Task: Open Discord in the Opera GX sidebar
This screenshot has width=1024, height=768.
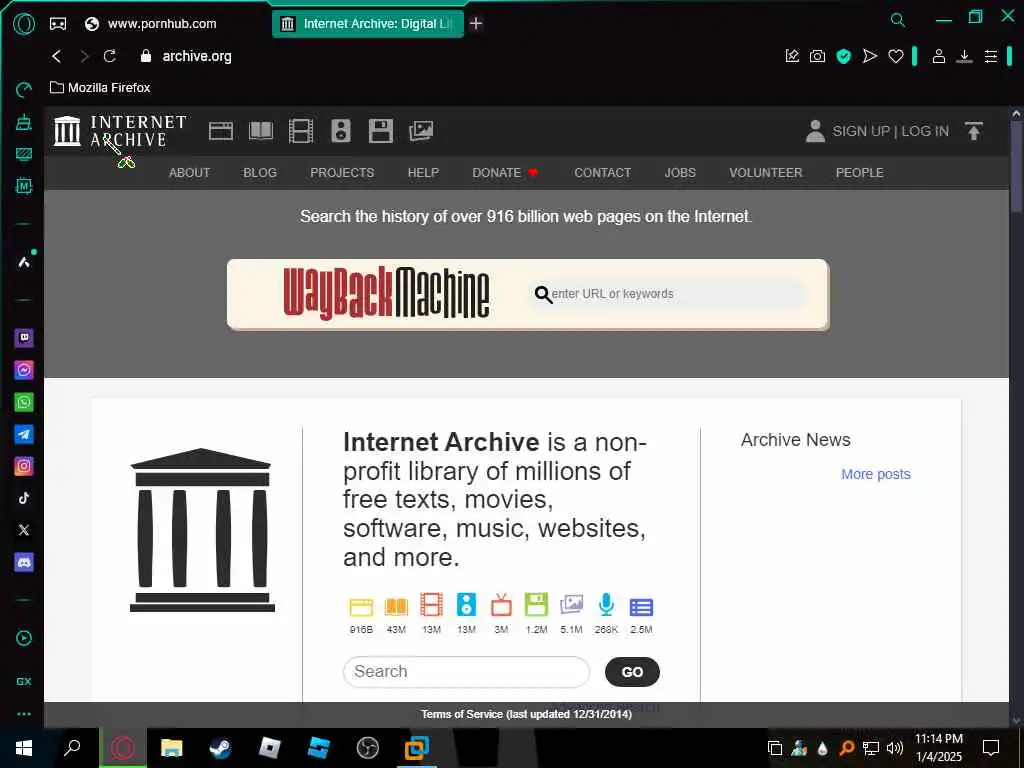Action: (24, 562)
